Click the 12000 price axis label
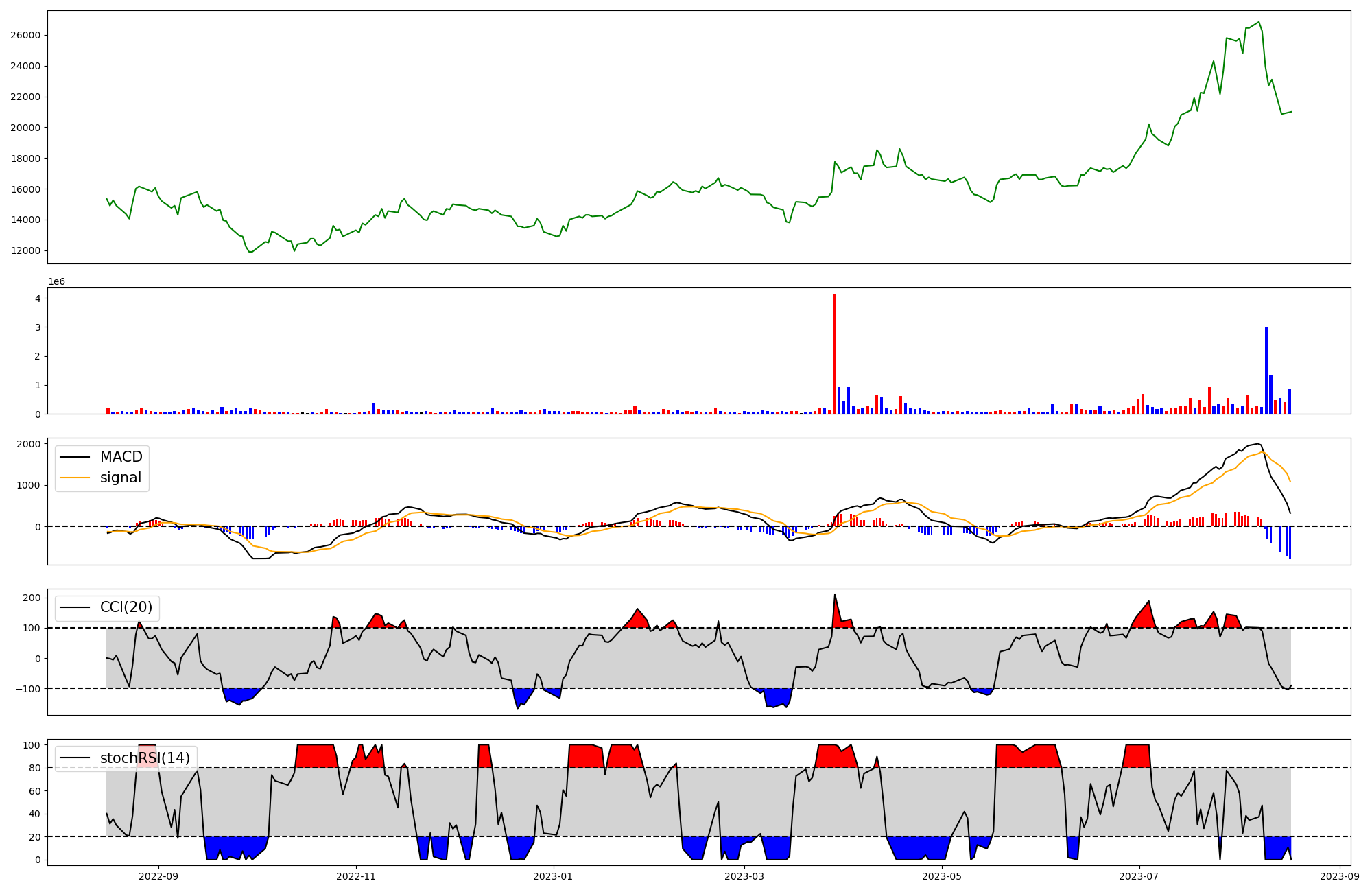The height and width of the screenshot is (892, 1372). 27,251
